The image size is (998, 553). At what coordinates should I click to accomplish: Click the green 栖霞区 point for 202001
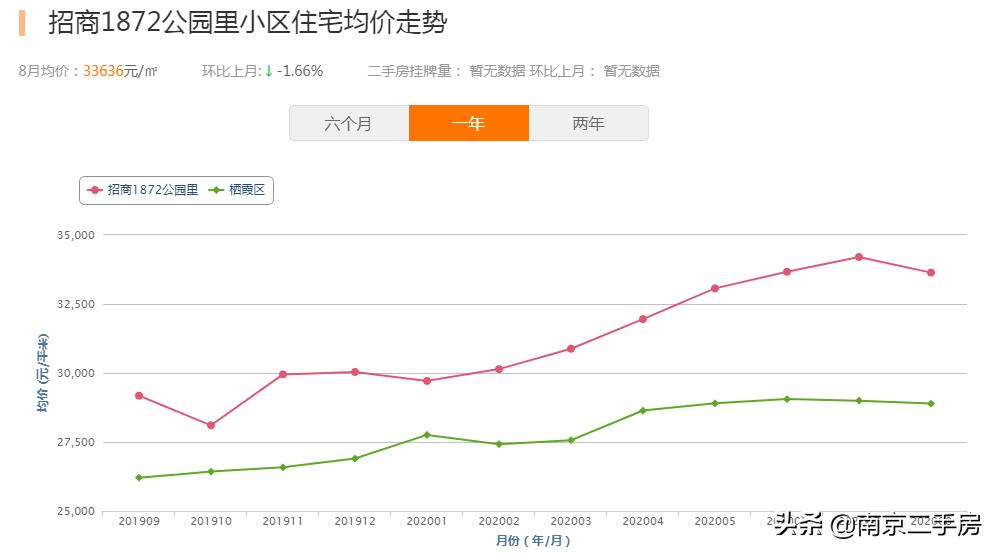click(427, 435)
